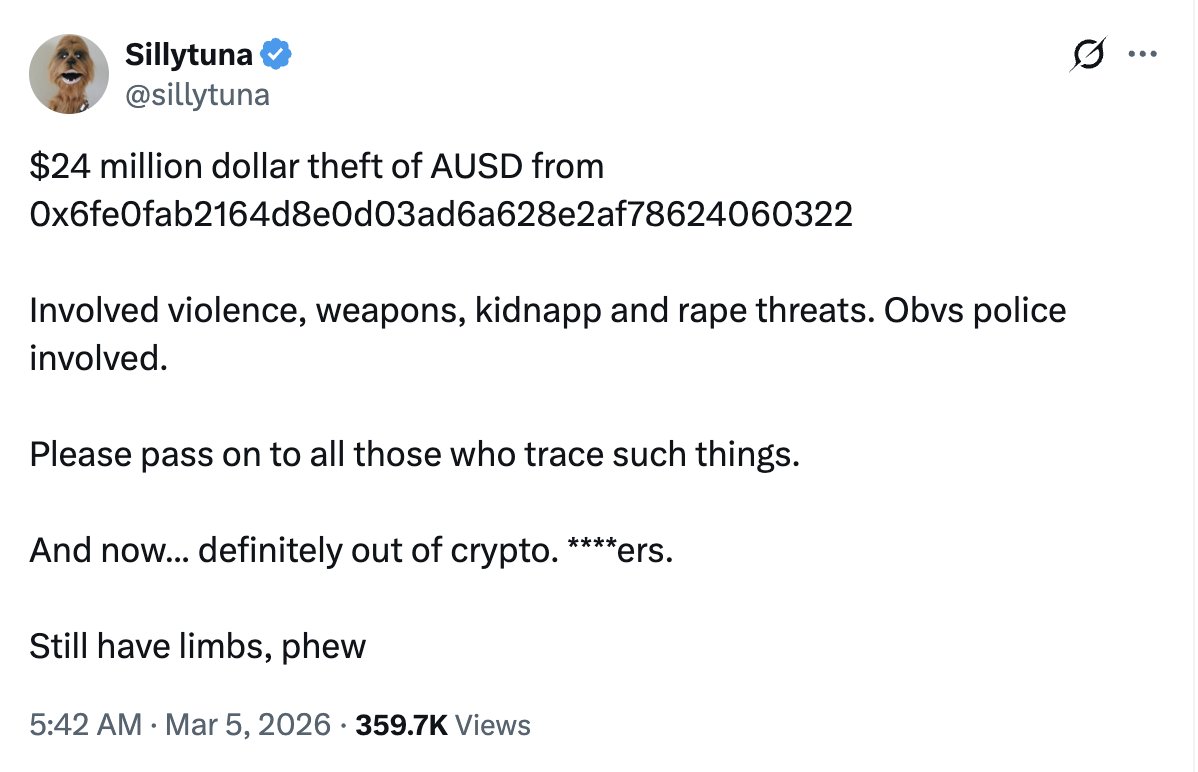Viewport: 1198px width, 772px height.
Task: Click the "Still have limbs, phew" line
Action: (197, 646)
